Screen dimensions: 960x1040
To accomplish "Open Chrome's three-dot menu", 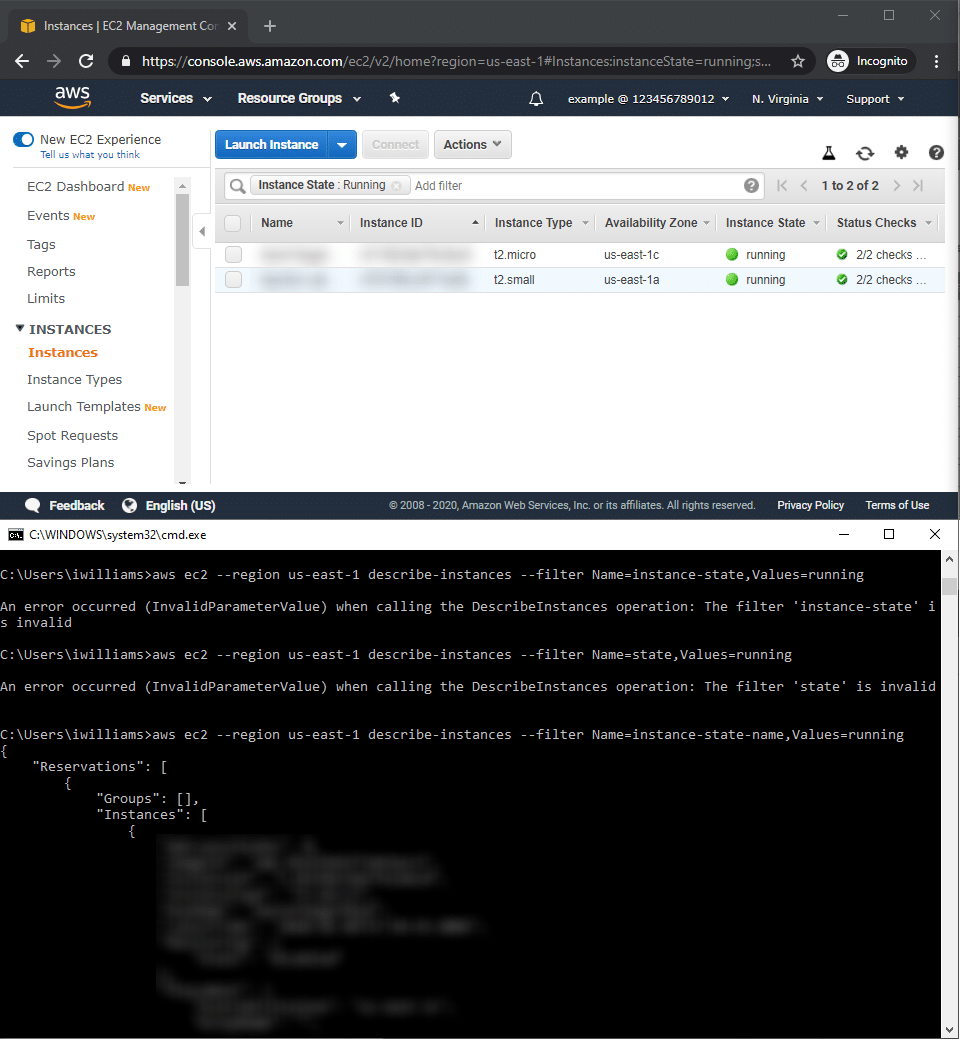I will click(936, 61).
